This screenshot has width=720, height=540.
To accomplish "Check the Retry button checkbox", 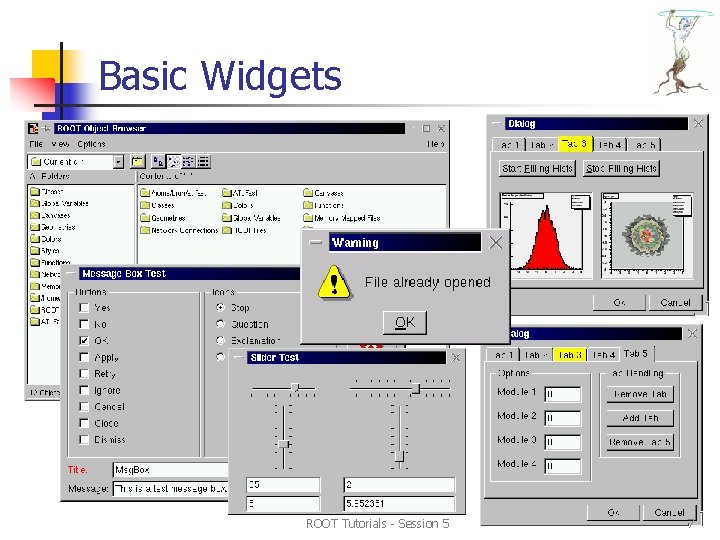I will point(84,374).
